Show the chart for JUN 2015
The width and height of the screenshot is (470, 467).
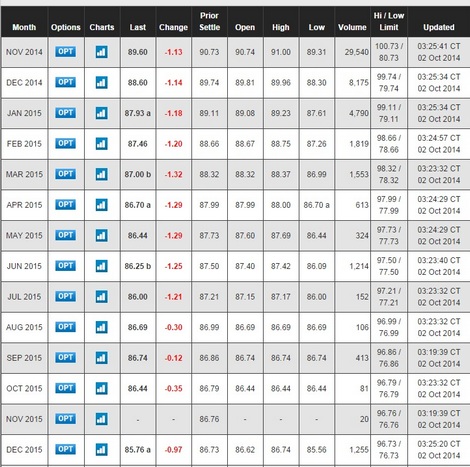click(x=101, y=266)
